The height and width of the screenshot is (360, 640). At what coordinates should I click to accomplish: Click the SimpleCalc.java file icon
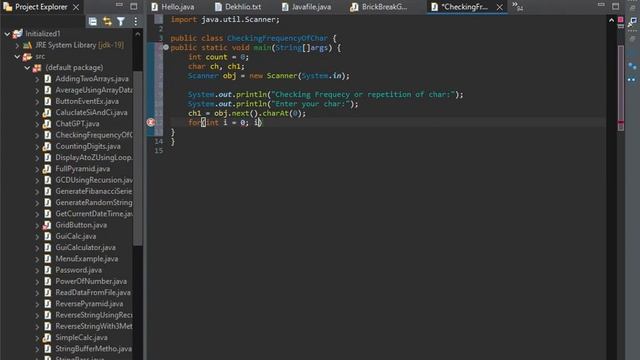click(47, 338)
